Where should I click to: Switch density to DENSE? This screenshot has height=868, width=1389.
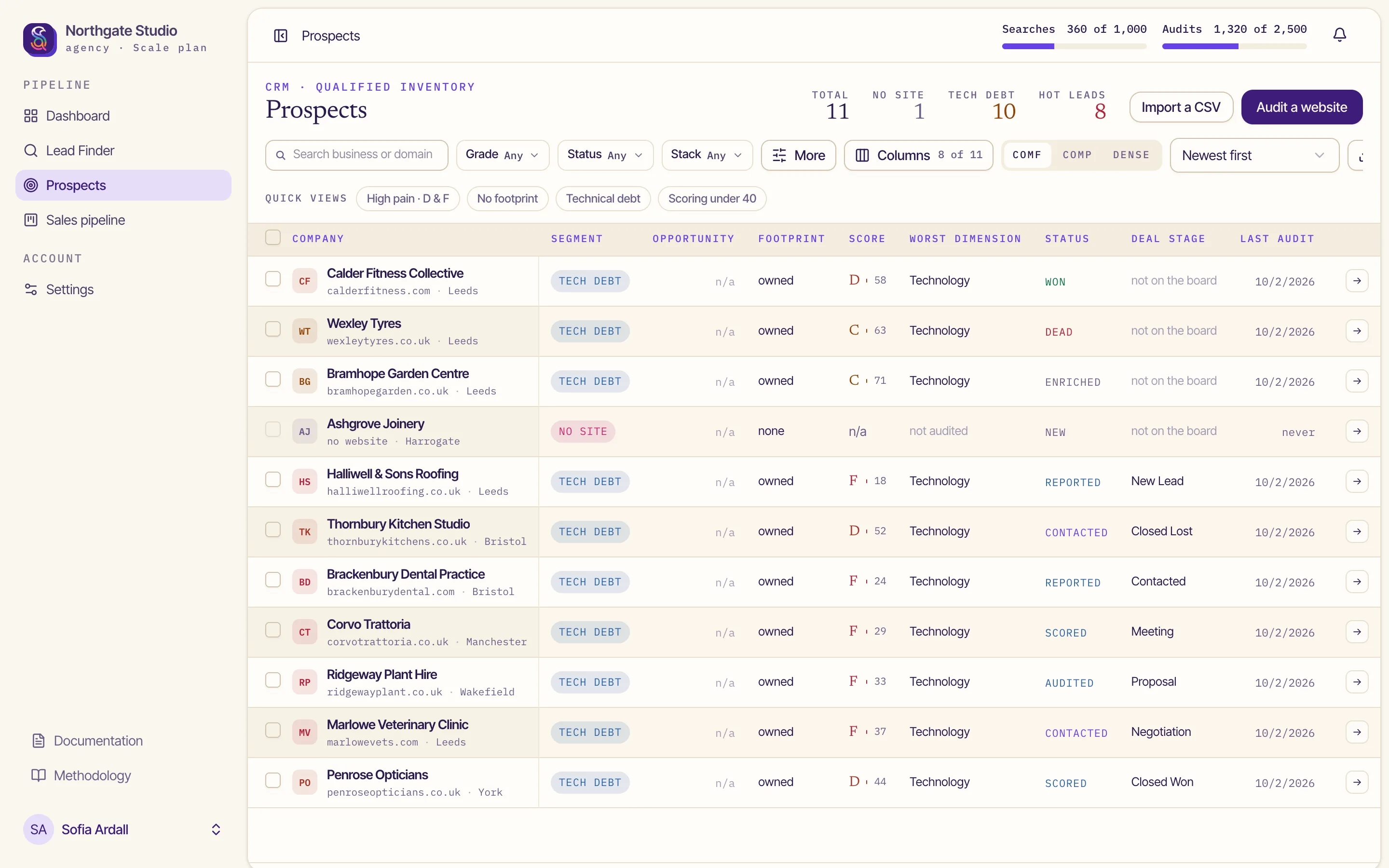pyautogui.click(x=1130, y=155)
